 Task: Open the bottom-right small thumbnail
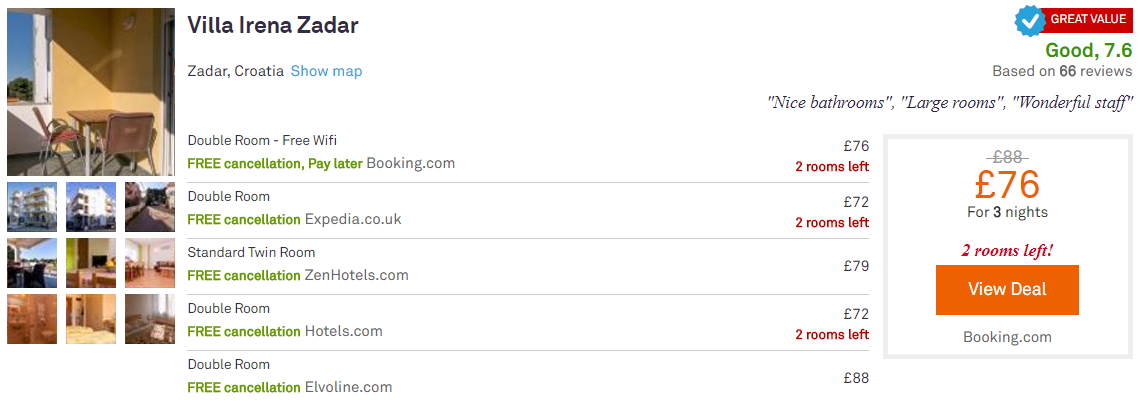coord(150,319)
